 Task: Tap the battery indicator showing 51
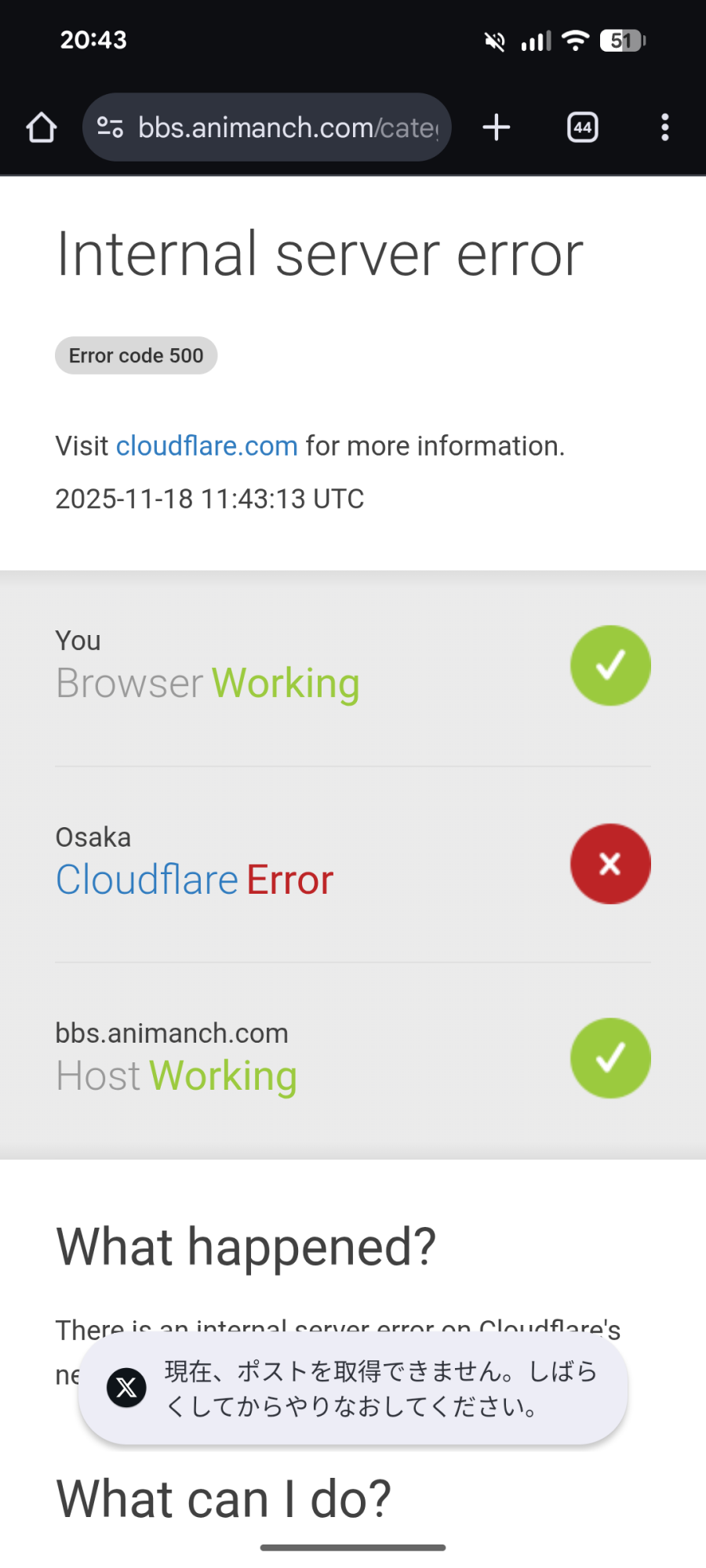coord(622,41)
